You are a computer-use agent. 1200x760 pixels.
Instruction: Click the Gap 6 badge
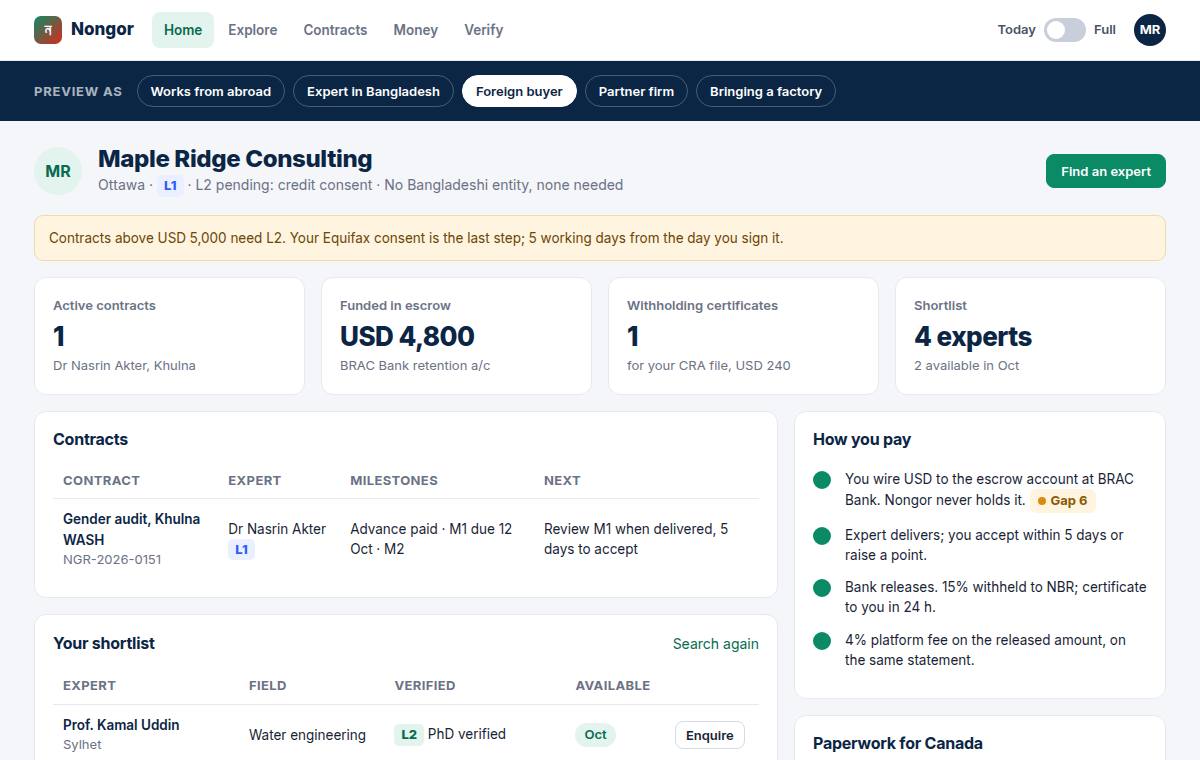click(1063, 500)
